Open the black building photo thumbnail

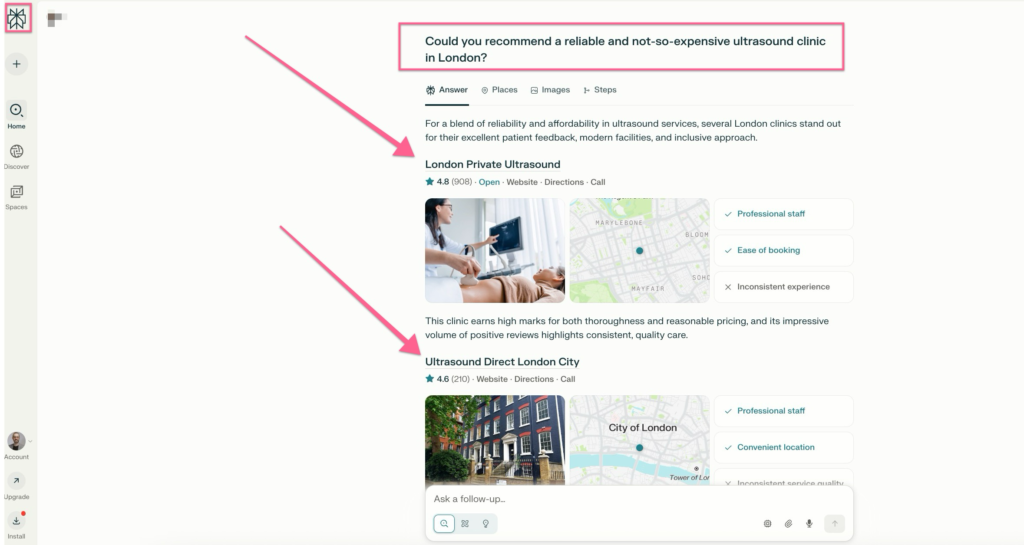pos(495,440)
